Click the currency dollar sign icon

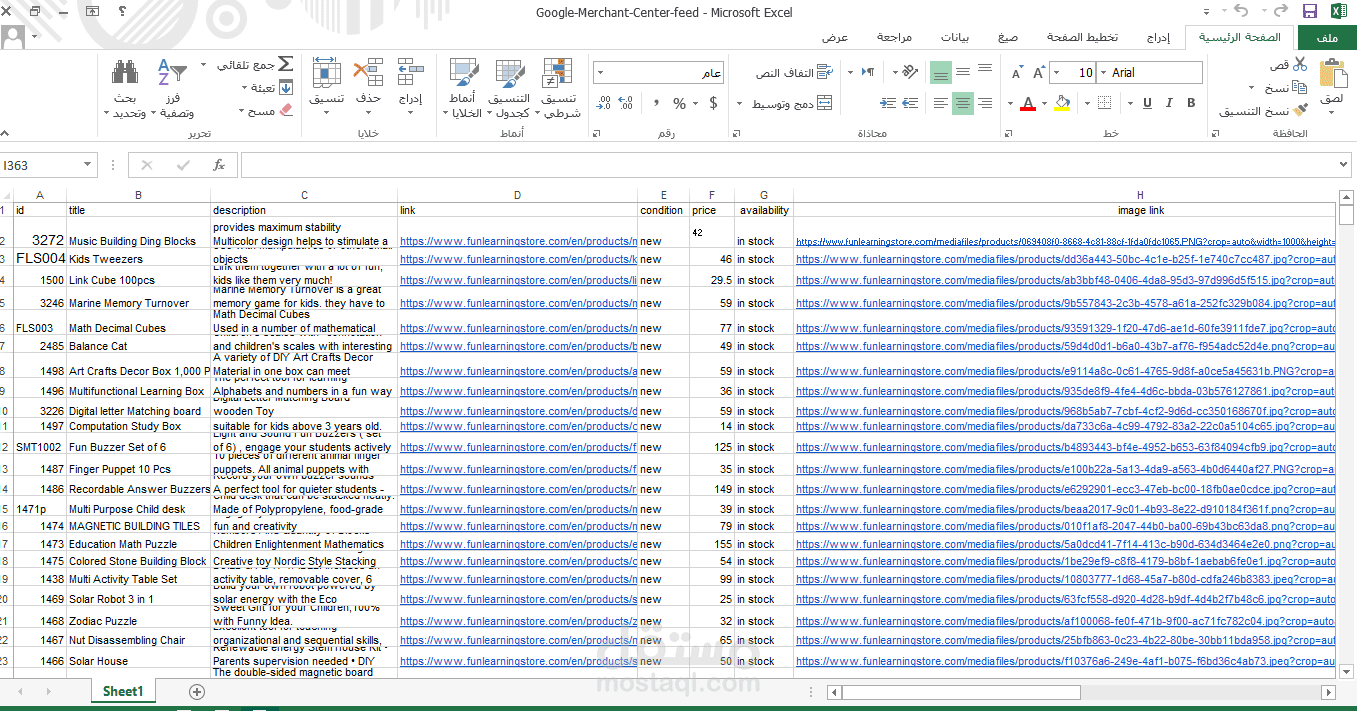(713, 103)
